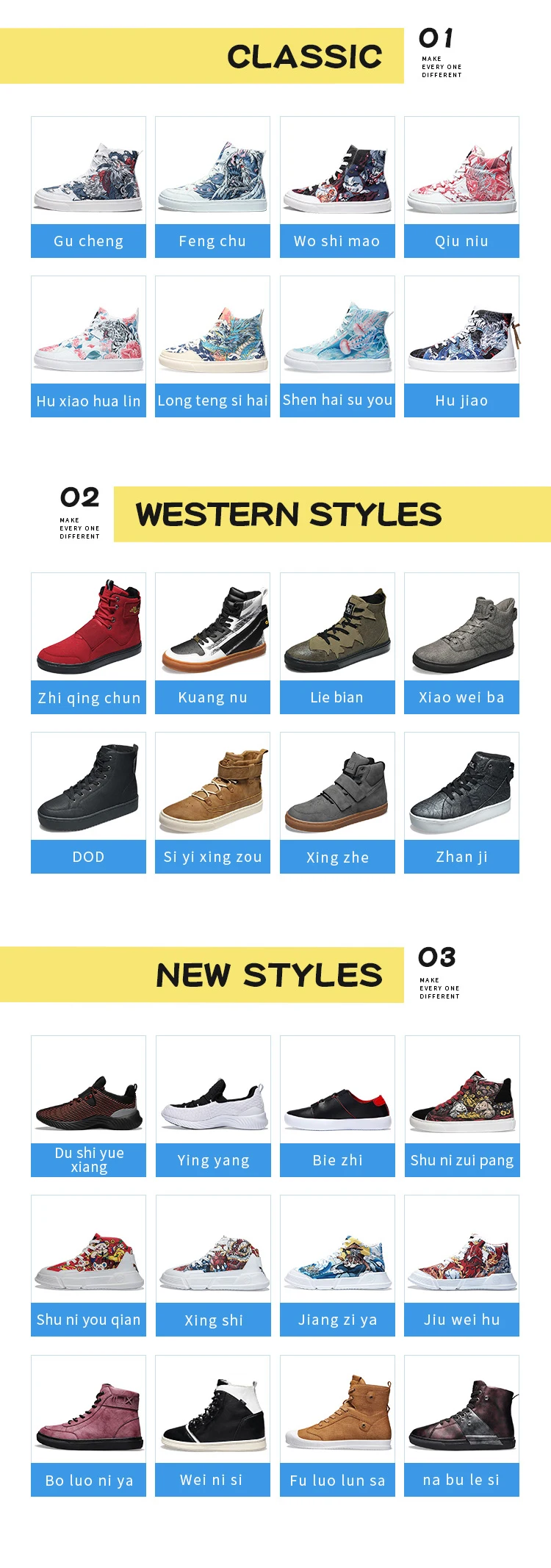Select the Long teng si hai label
The width and height of the screenshot is (551, 1568).
click(212, 400)
